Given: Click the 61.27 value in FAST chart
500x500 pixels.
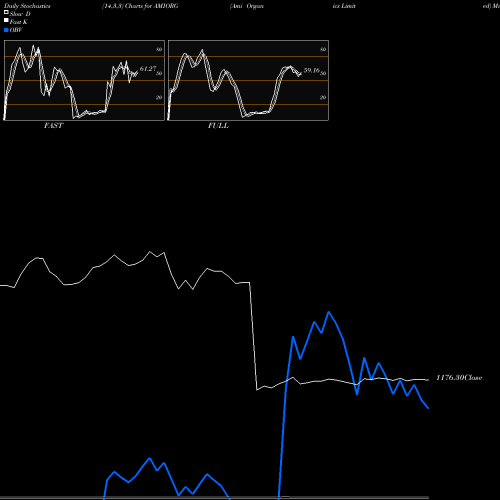Looking at the screenshot, I should 148,69.
